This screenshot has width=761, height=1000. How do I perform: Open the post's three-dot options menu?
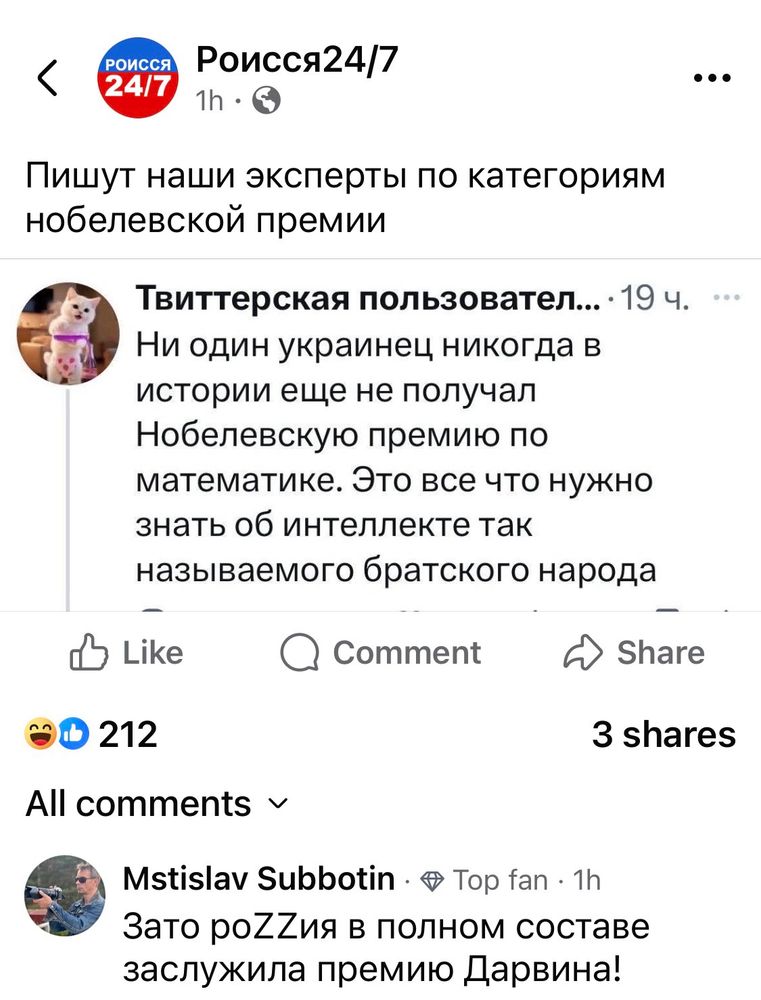pos(713,78)
